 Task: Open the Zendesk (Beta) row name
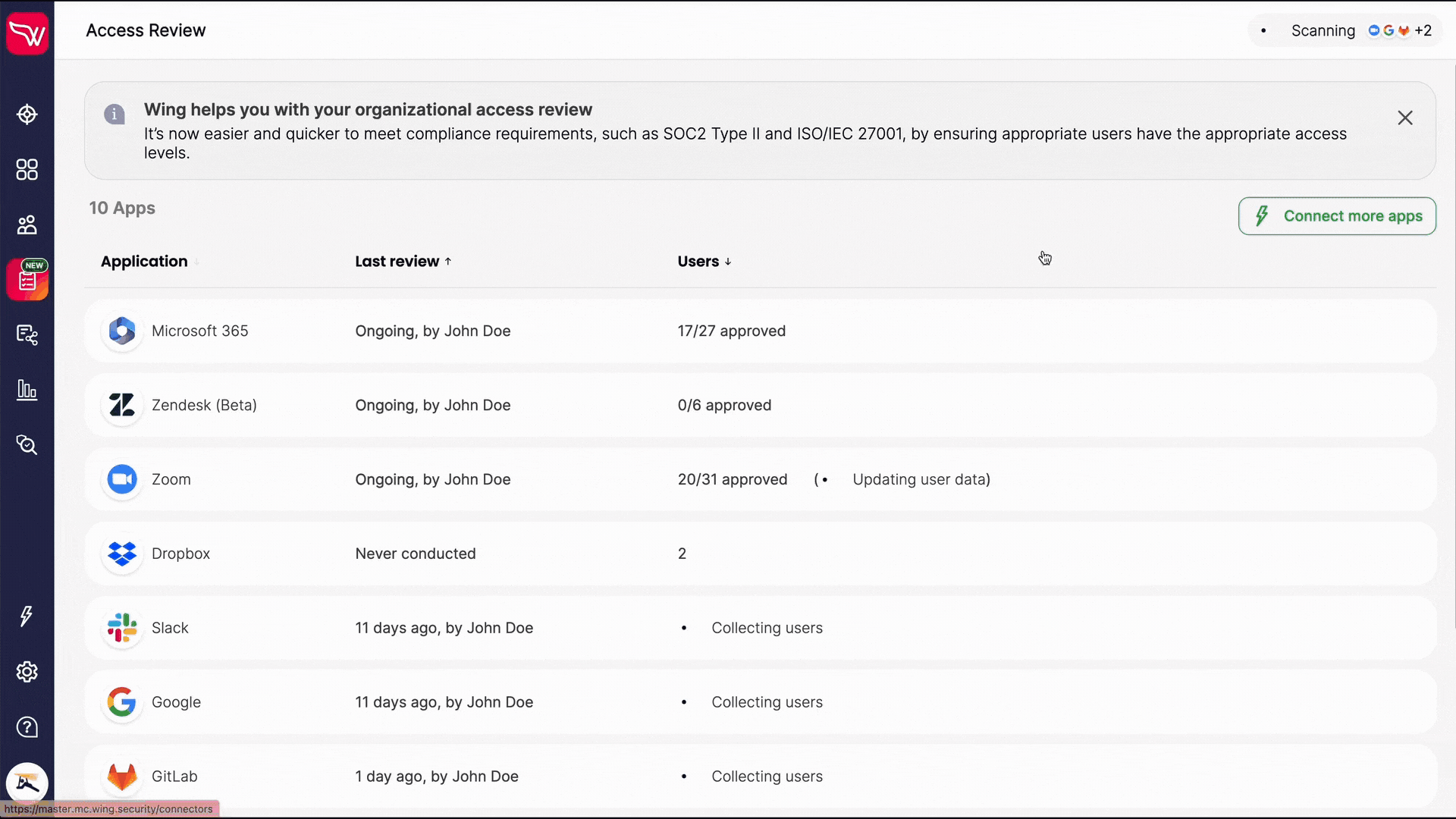click(204, 406)
